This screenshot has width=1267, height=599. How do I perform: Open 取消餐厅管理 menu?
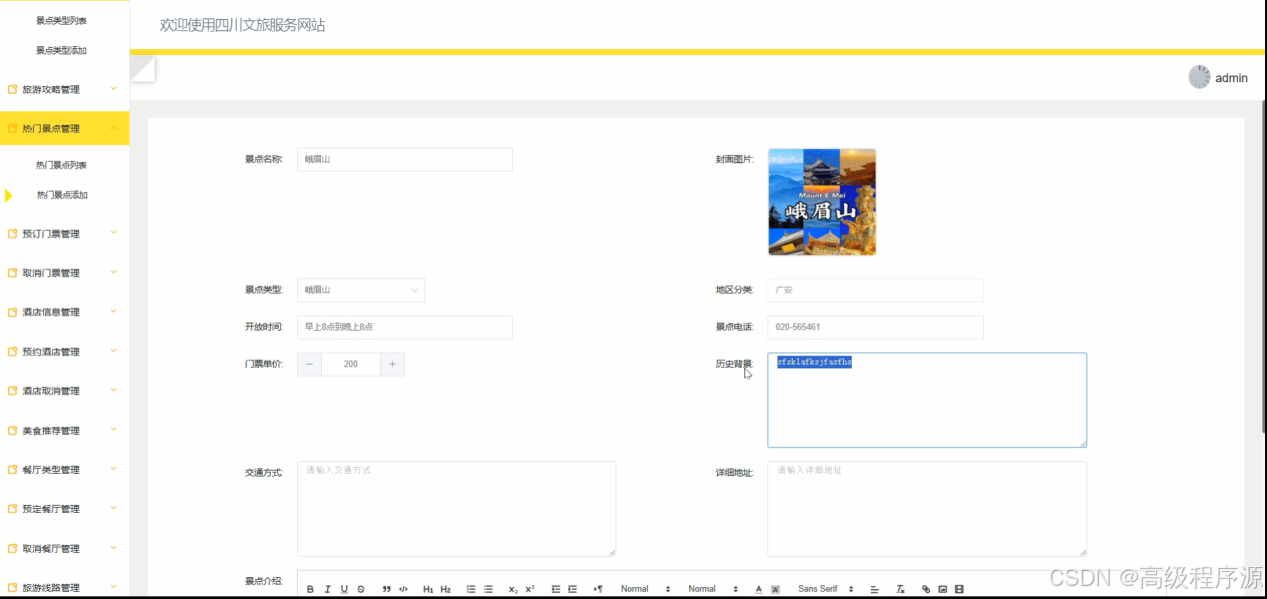(65, 549)
